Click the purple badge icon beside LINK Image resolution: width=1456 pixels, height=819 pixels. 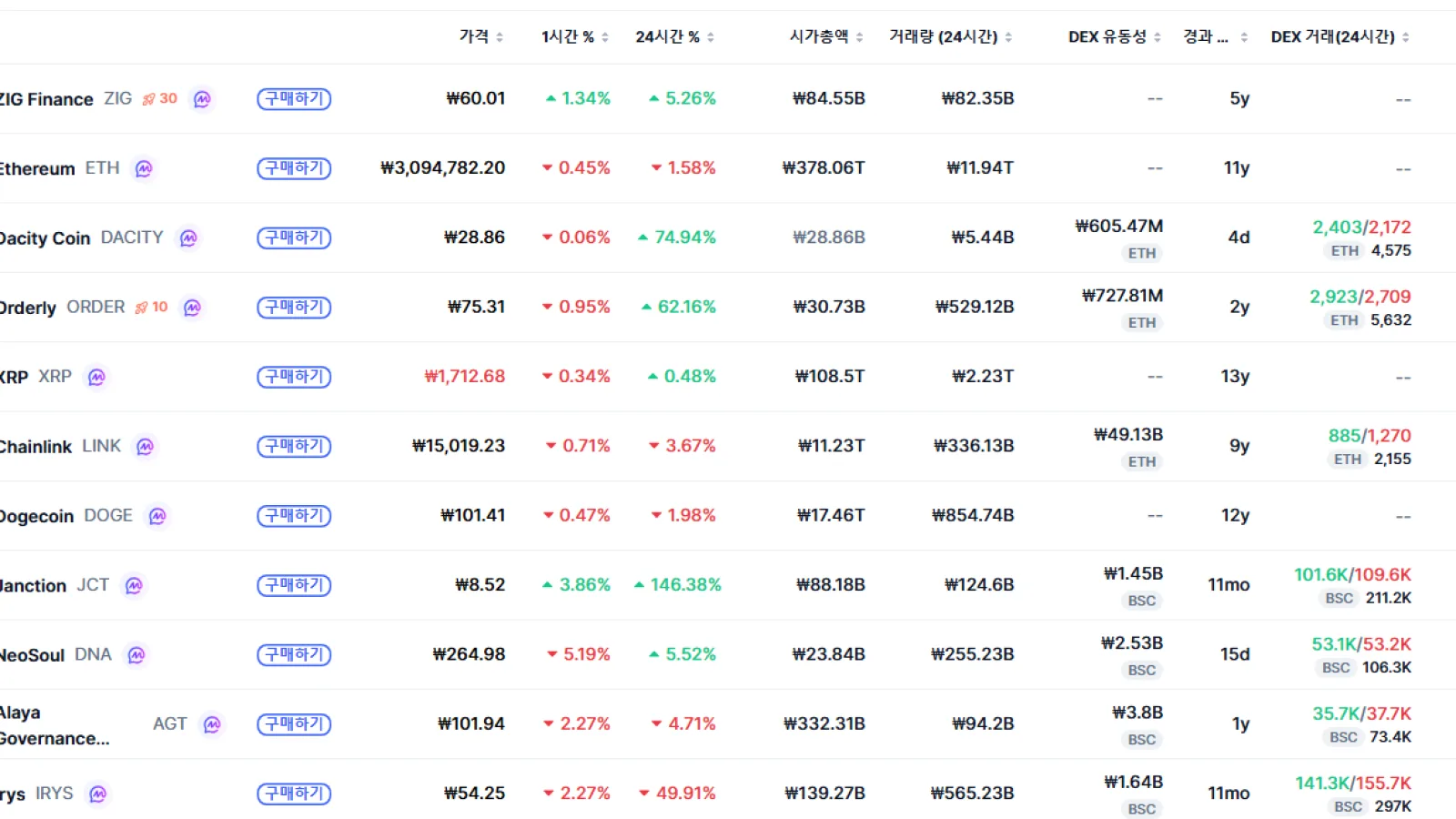coord(145,446)
